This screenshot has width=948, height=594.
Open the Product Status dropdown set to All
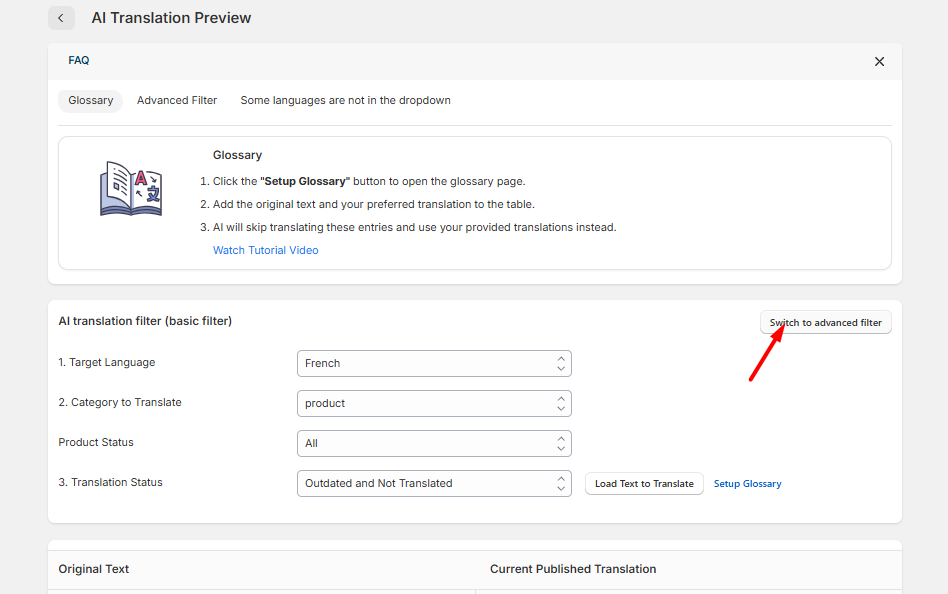434,444
